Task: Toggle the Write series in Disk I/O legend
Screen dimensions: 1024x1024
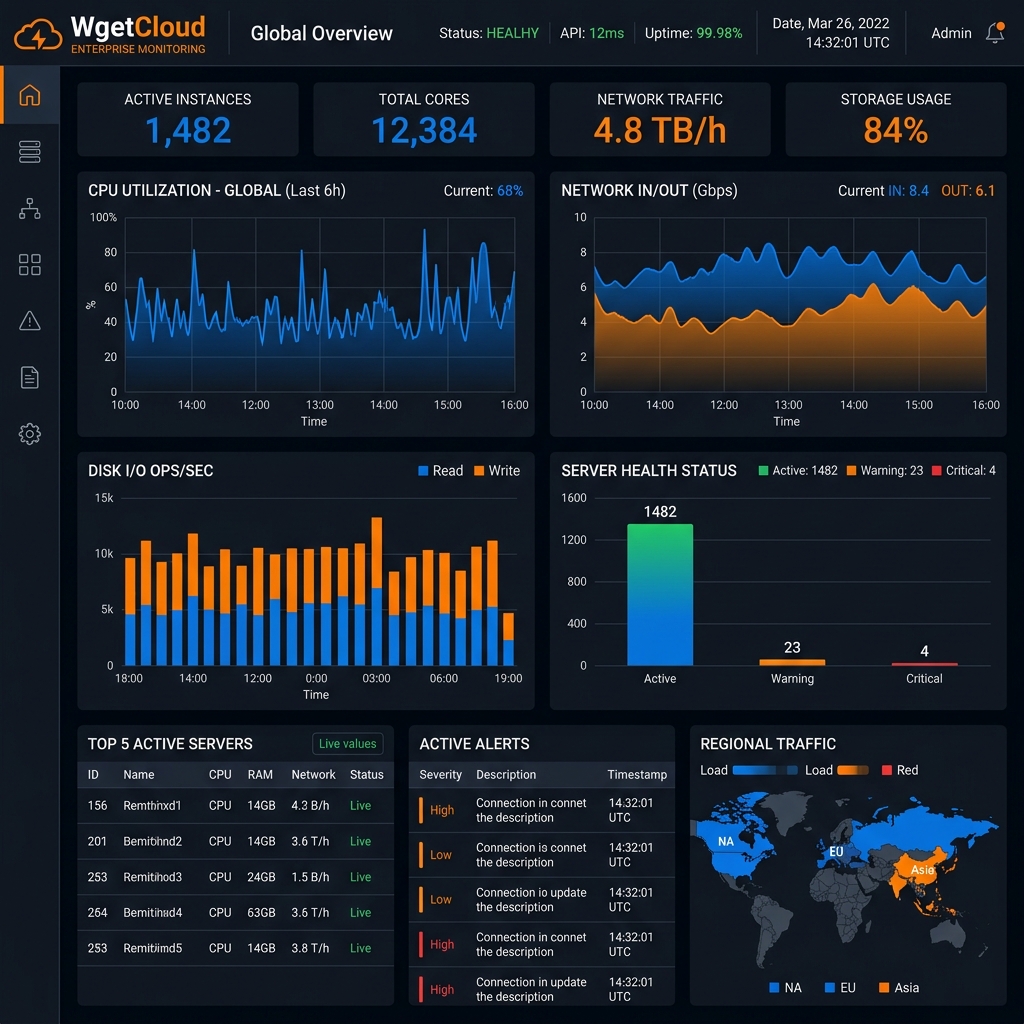Action: click(x=497, y=471)
